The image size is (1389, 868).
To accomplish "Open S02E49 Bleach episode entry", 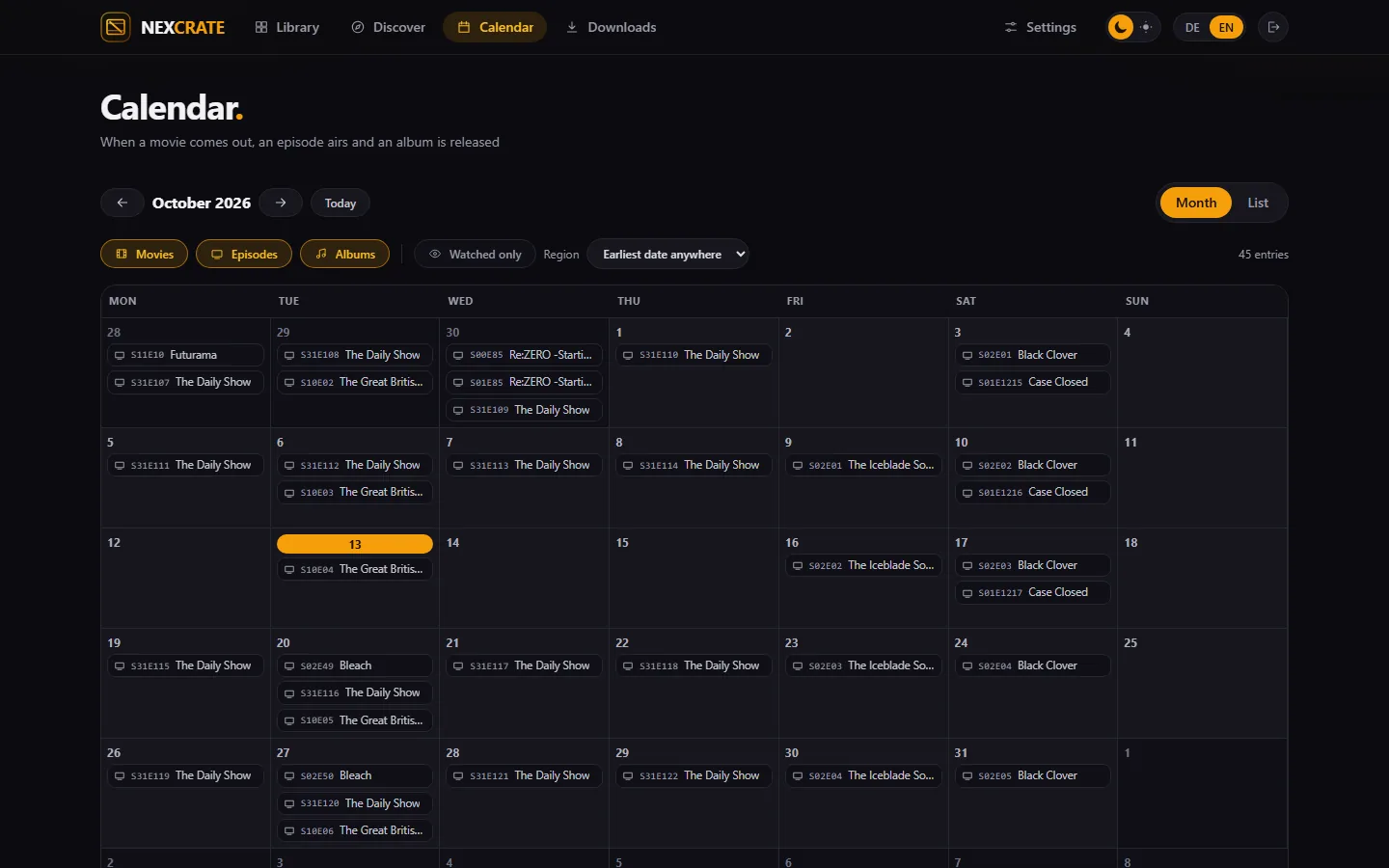I will pyautogui.click(x=355, y=665).
